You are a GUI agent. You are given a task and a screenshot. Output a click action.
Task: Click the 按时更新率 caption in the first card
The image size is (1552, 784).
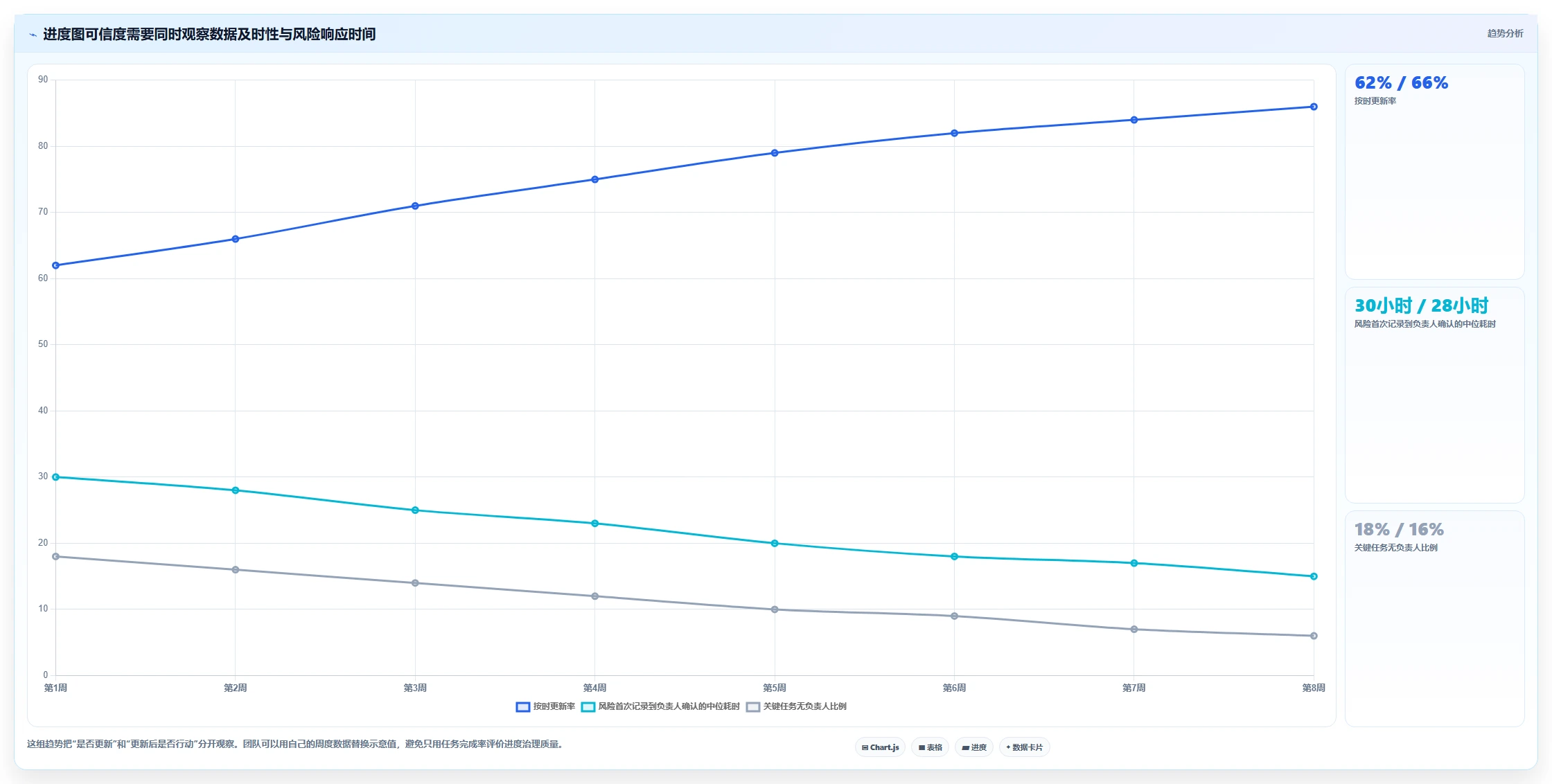[1375, 101]
